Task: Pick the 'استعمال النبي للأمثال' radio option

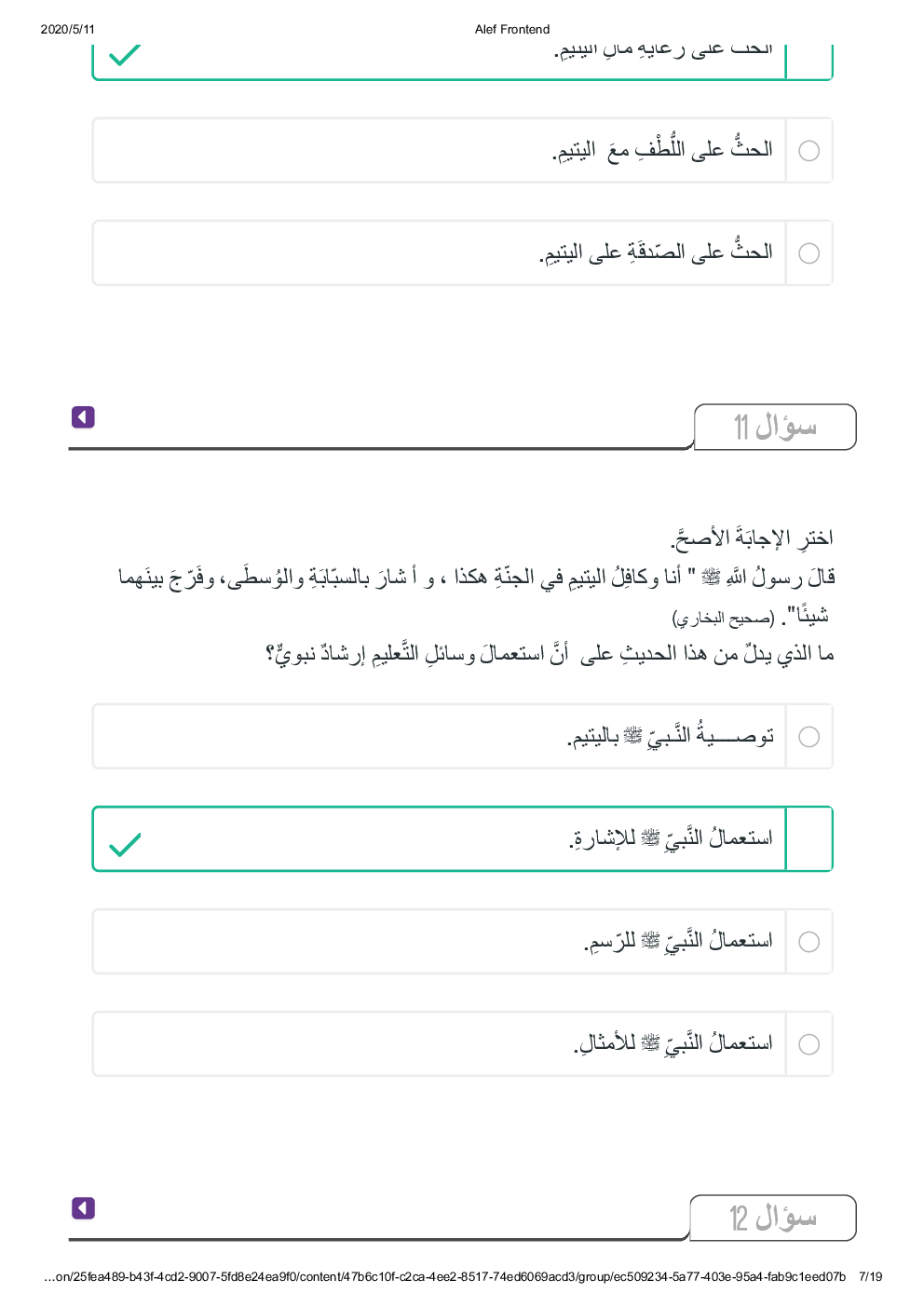Action: (809, 1044)
